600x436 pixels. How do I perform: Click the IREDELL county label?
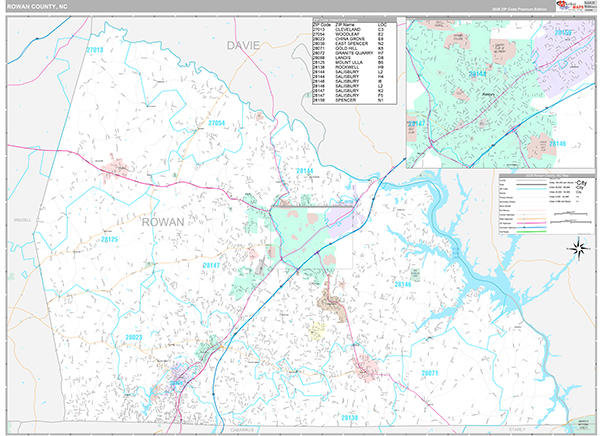pyautogui.click(x=23, y=220)
